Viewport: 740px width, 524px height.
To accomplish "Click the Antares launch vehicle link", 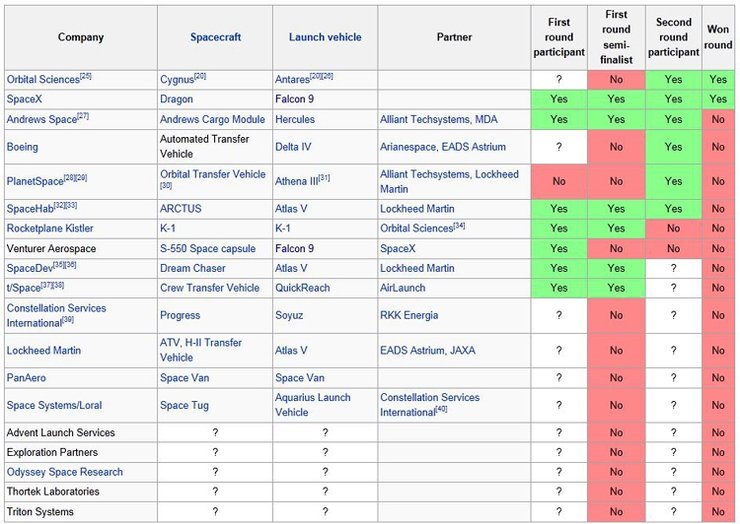I will click(x=294, y=79).
